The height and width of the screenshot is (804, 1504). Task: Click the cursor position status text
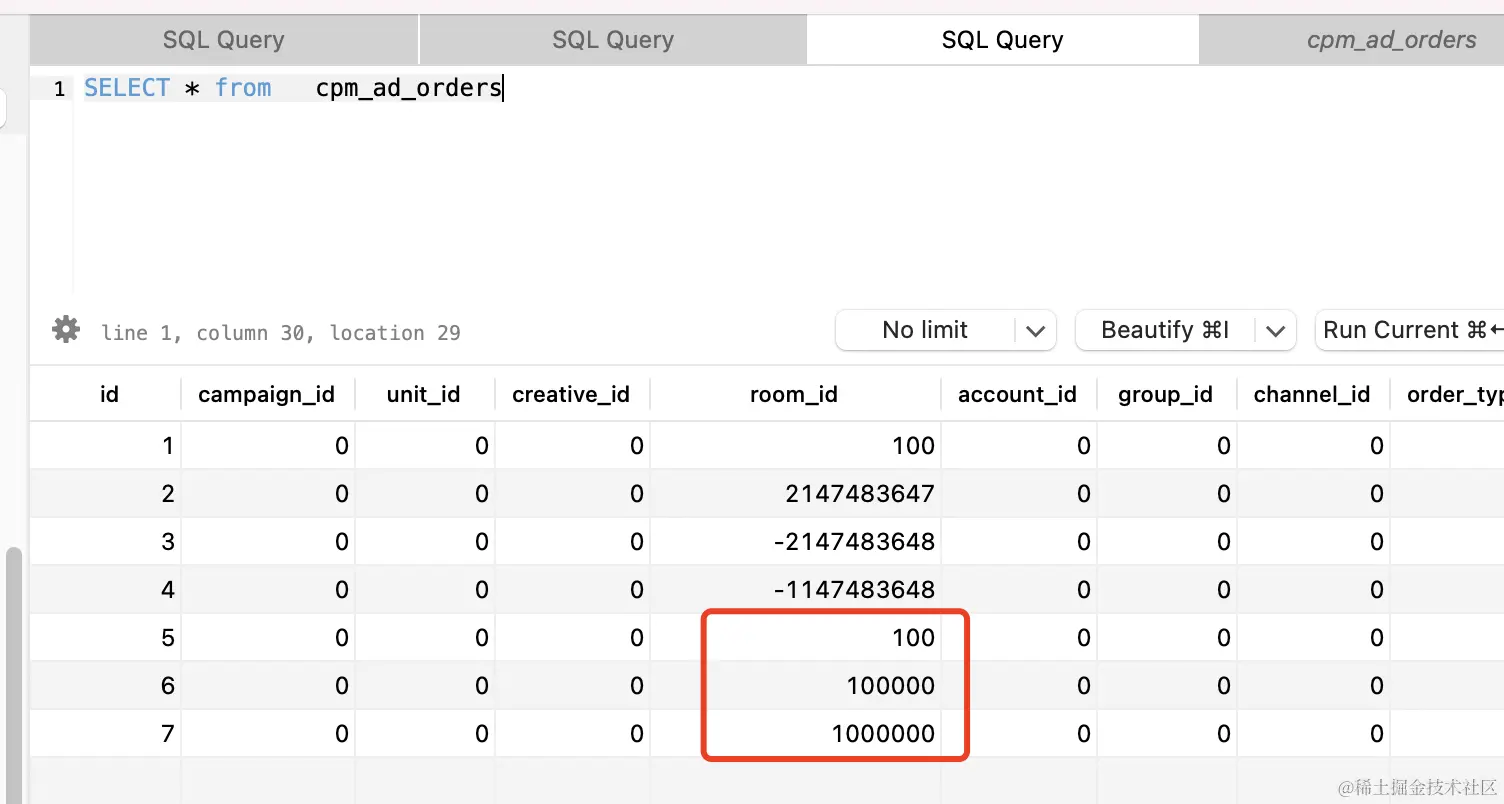click(281, 332)
